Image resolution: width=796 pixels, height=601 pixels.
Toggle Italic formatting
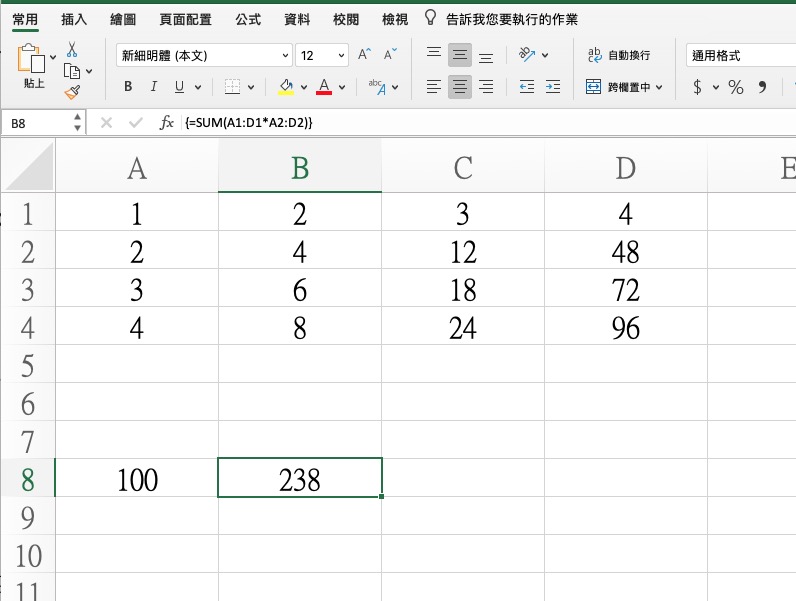point(153,87)
